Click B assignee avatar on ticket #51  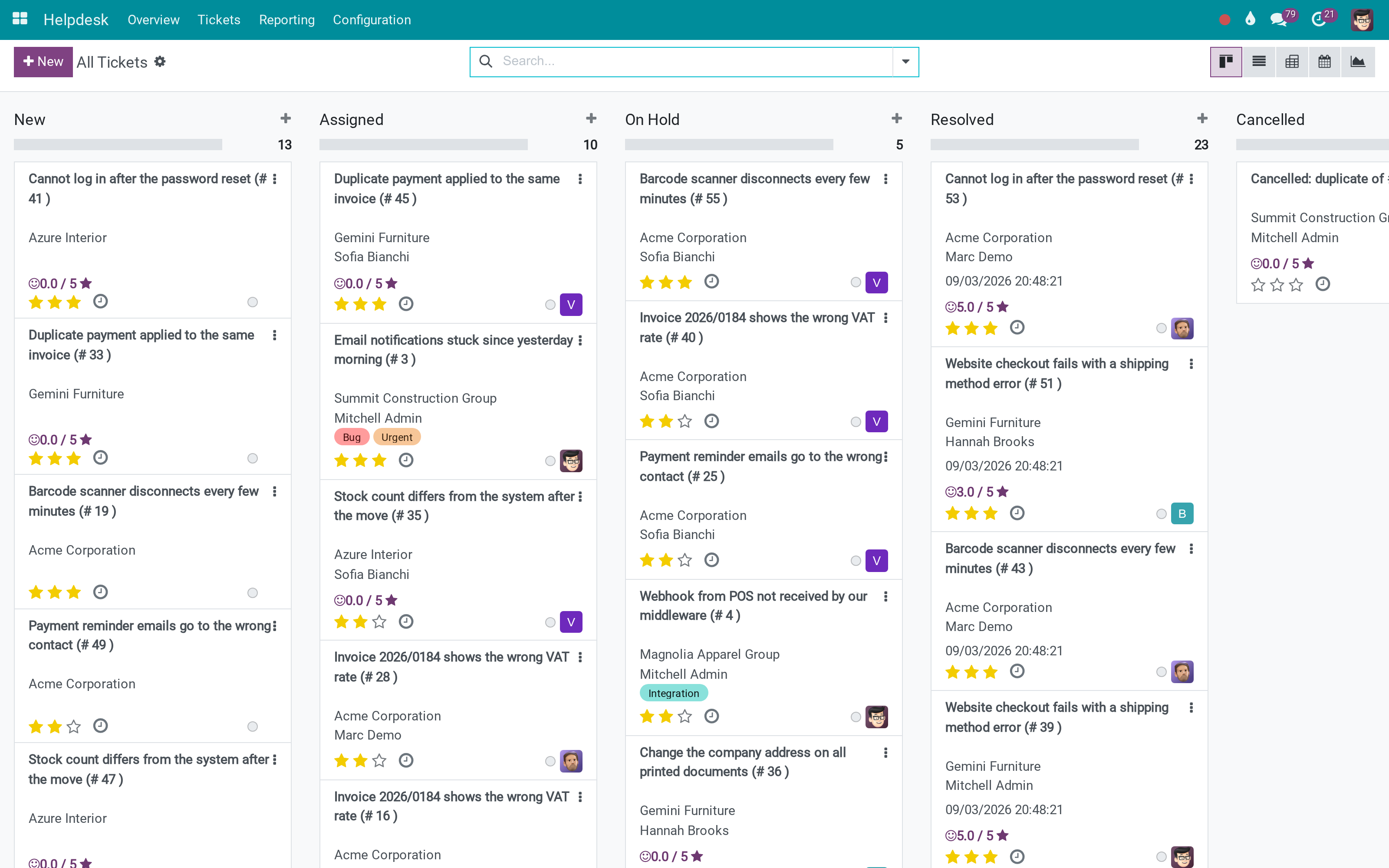click(x=1182, y=513)
